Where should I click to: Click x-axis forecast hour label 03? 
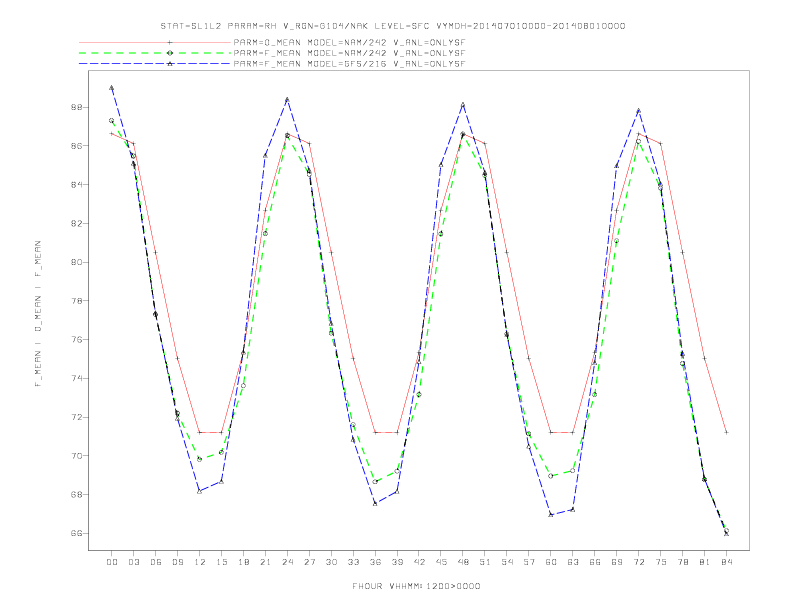coord(133,562)
